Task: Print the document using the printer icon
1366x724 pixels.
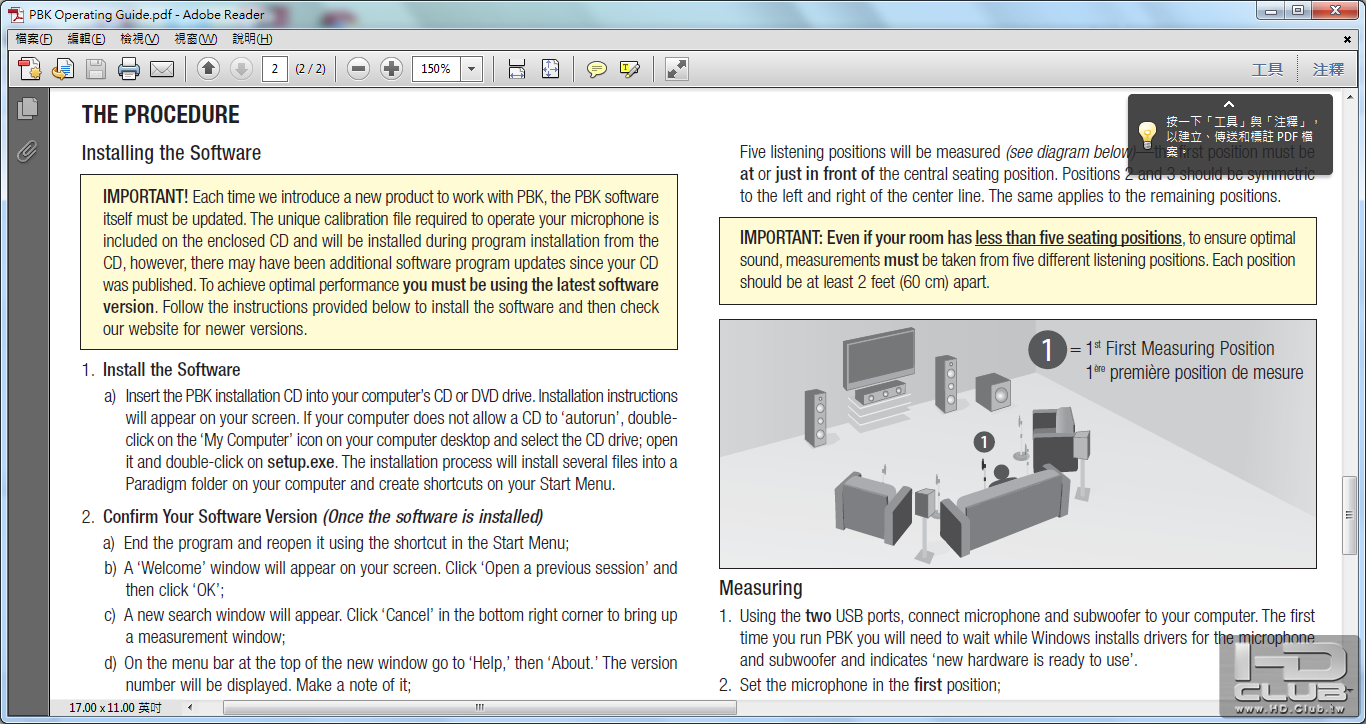Action: pos(129,69)
